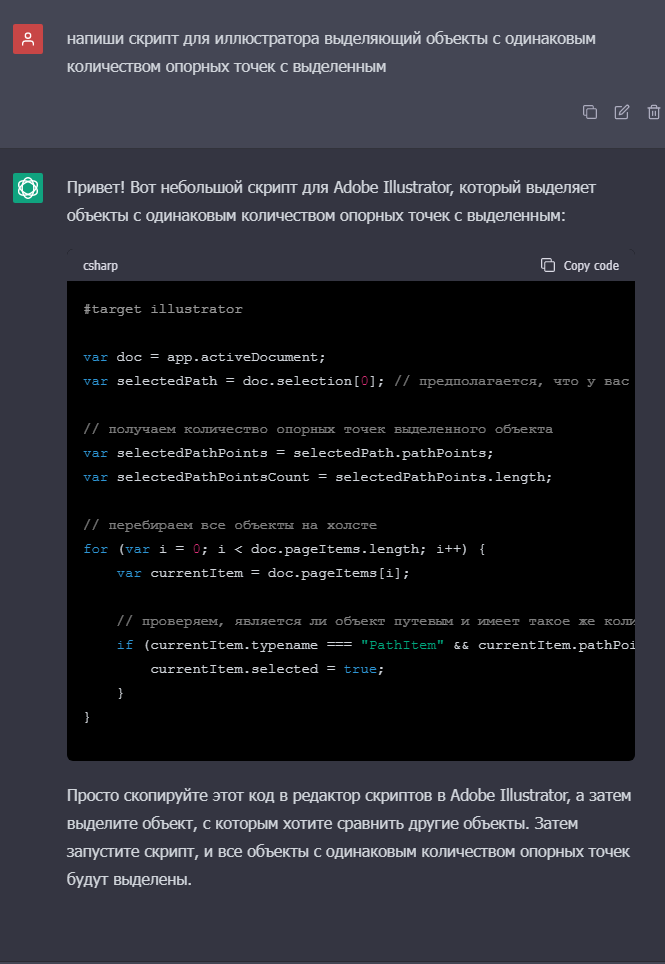
Task: Copy the user's message with the copy icon
Action: 590,112
